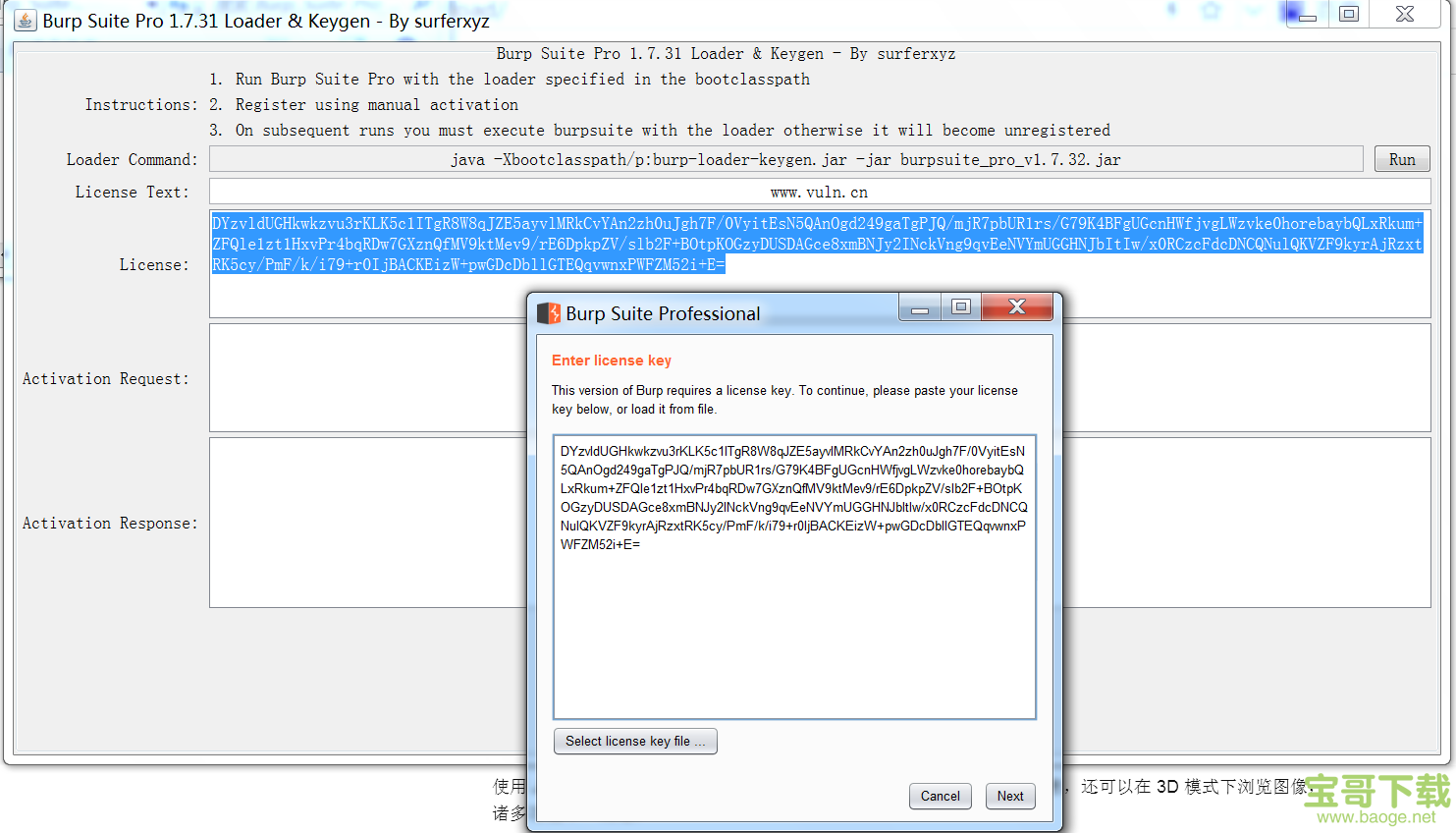Click the Burp Suite Professional dialog logo icon
1456x833 pixels.
[548, 313]
